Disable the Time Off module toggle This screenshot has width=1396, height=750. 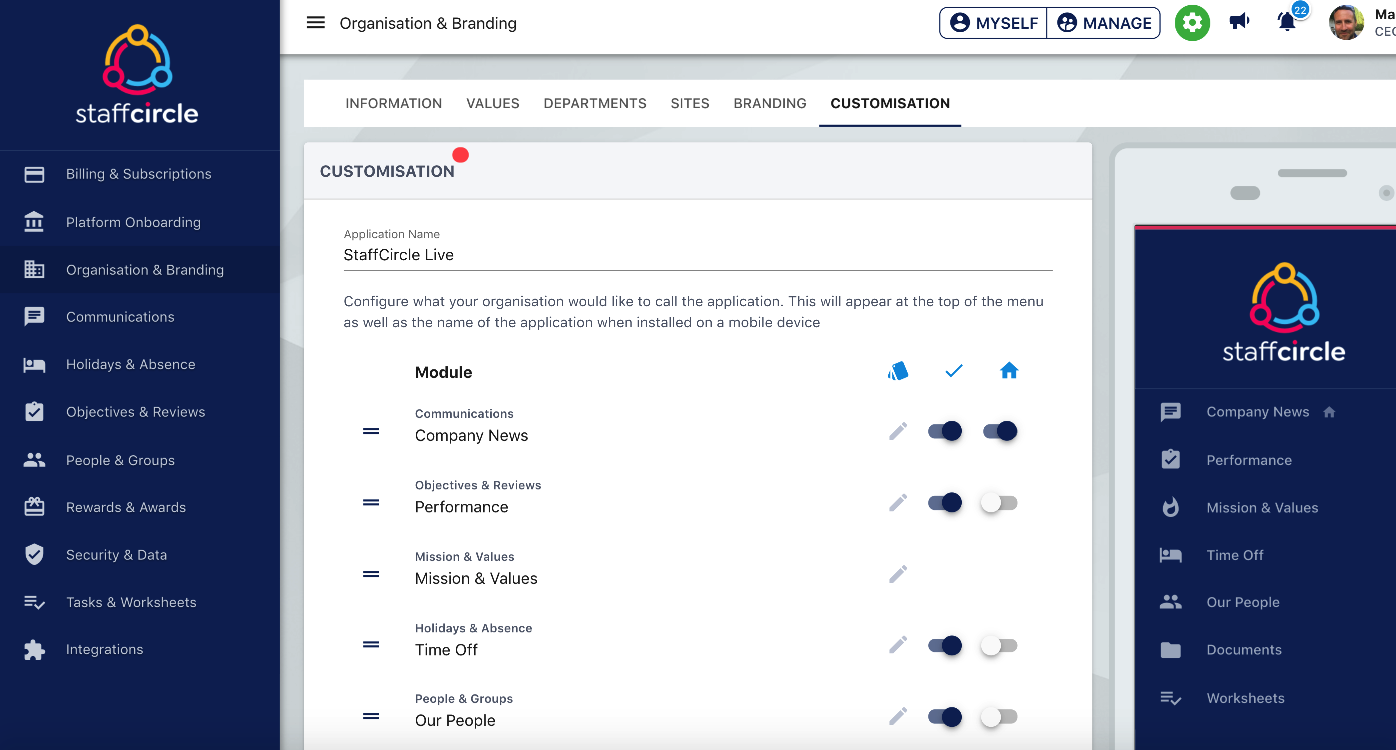(x=945, y=645)
